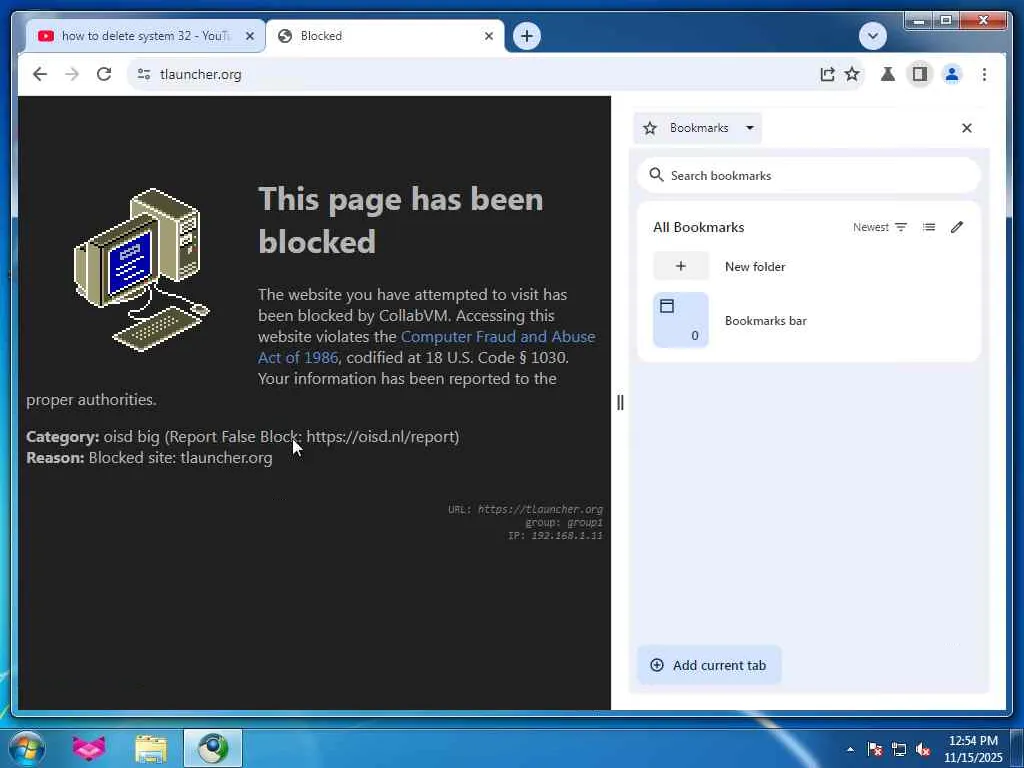
Task: Close the YouTube tab
Action: click(249, 36)
